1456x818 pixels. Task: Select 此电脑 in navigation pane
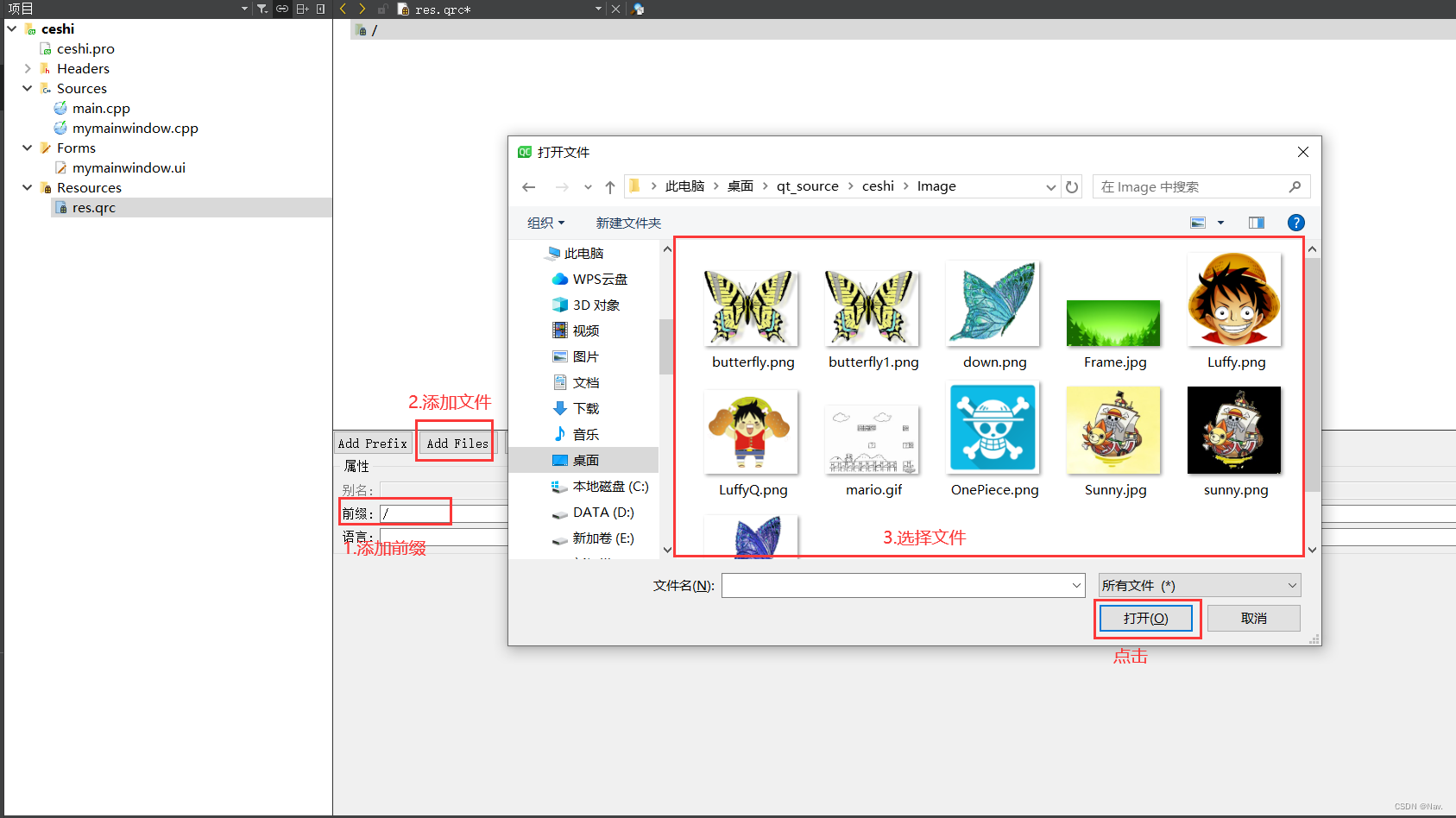point(576,253)
